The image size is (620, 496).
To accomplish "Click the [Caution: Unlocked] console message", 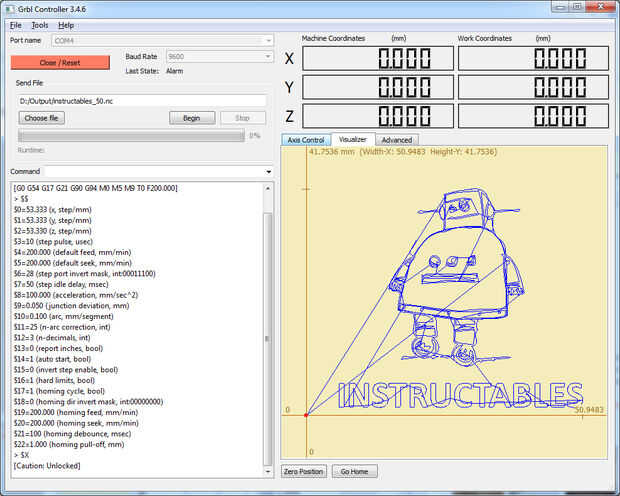I will point(47,466).
